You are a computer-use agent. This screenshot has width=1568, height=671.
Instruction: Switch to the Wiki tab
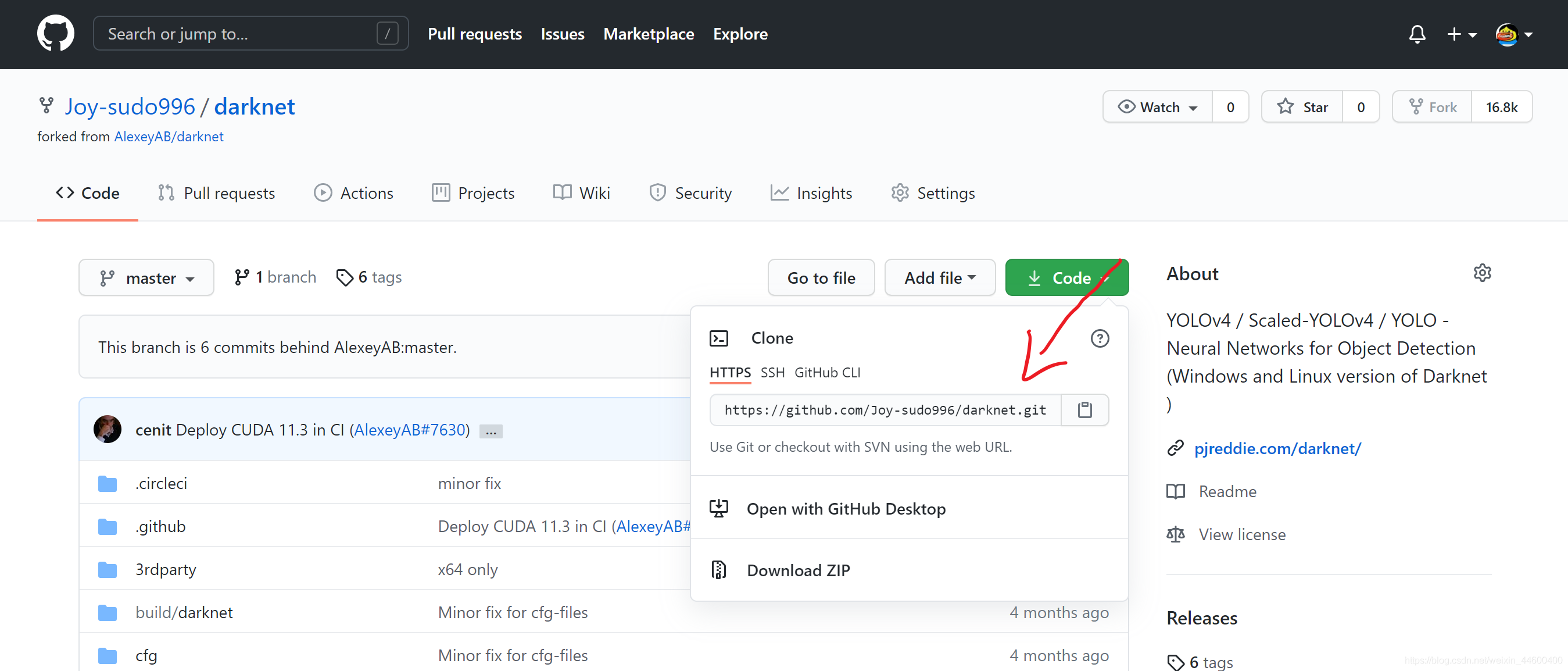581,194
